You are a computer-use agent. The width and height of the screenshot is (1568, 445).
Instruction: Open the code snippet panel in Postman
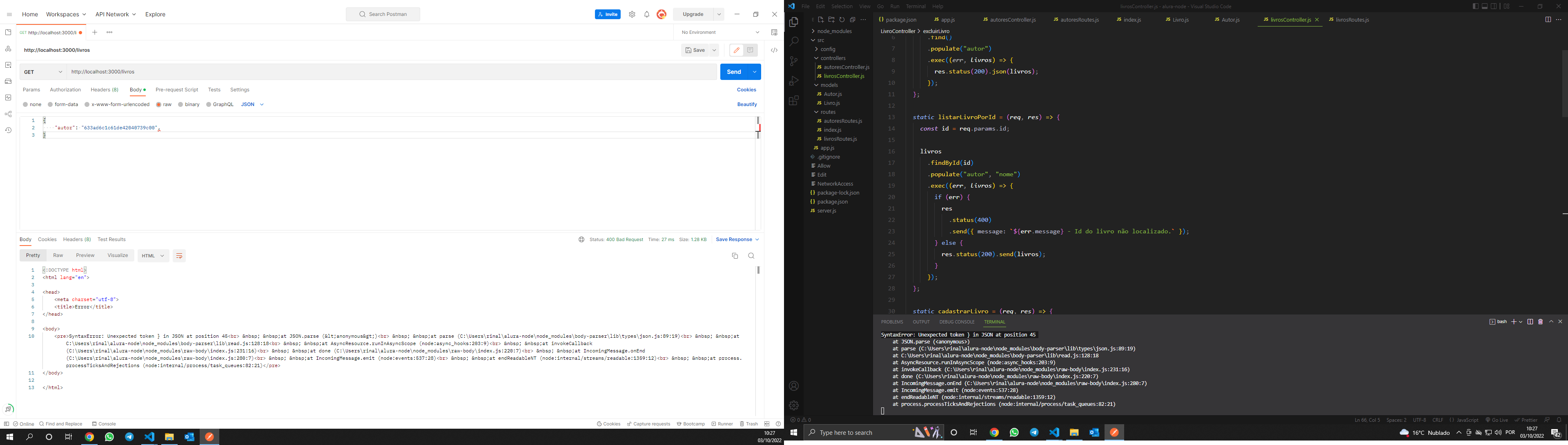pyautogui.click(x=774, y=51)
